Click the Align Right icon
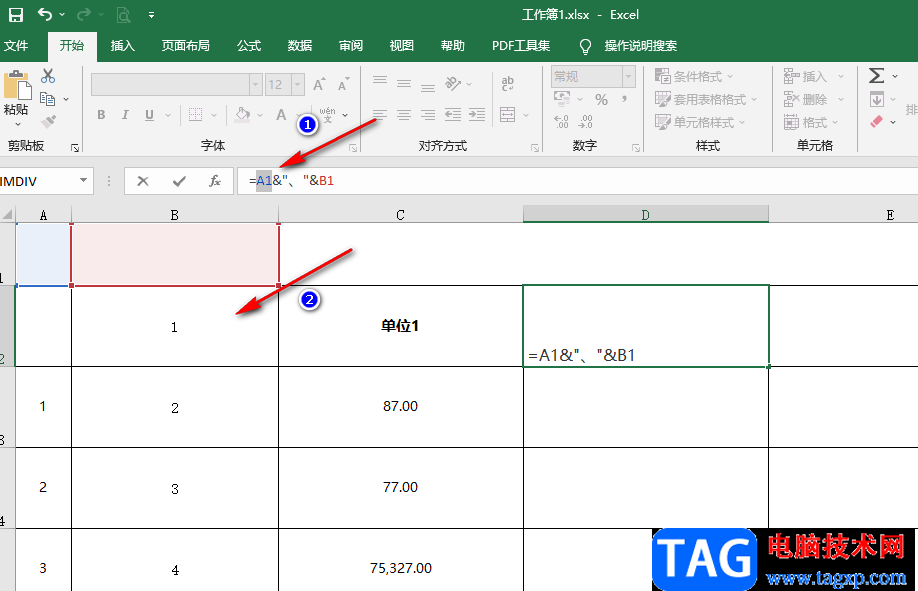The image size is (918, 591). point(428,115)
